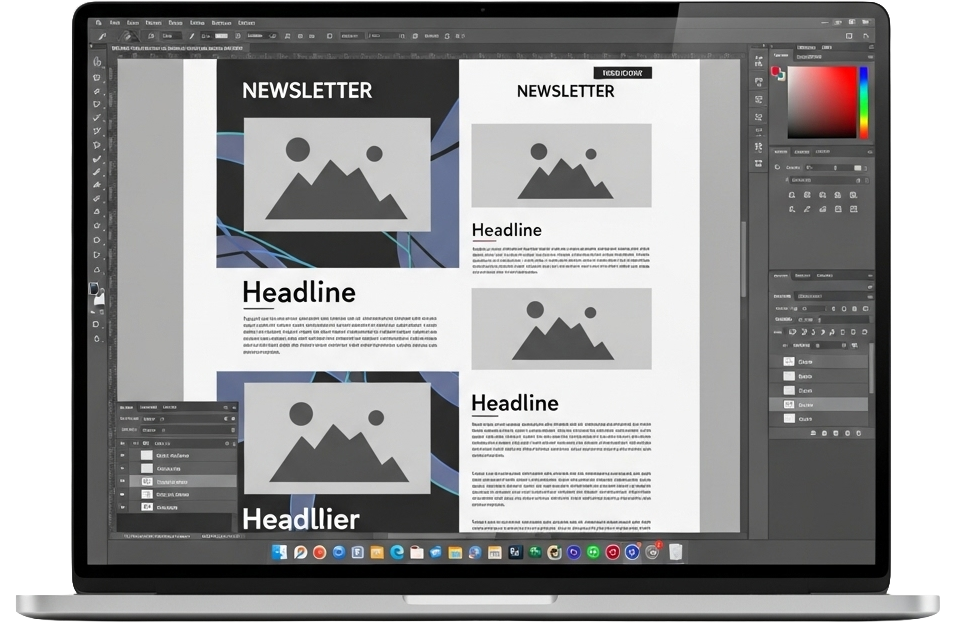Switch to the first tab of right Layers panel
The height and width of the screenshot is (623, 964).
tap(783, 276)
